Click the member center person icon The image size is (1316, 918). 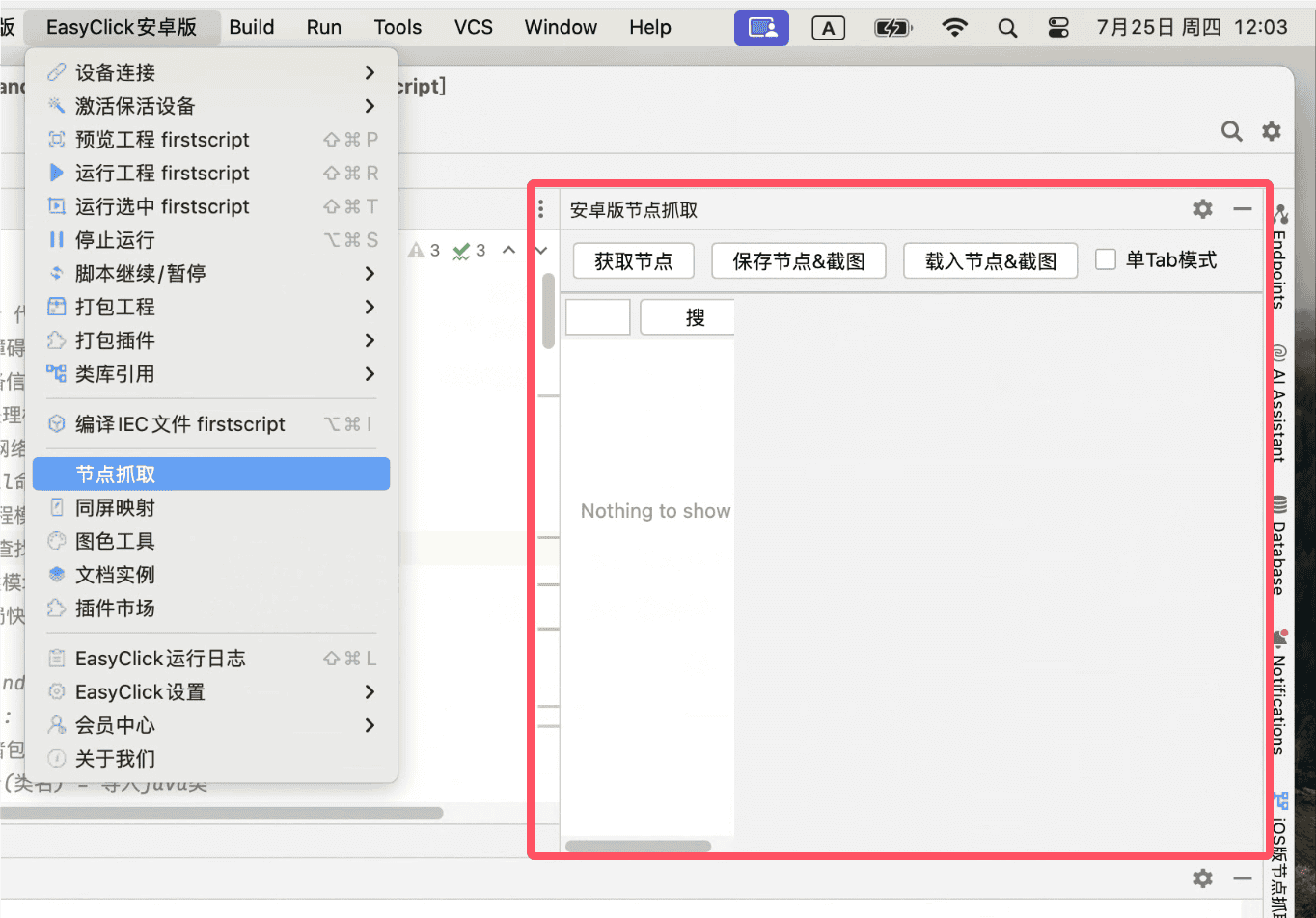point(57,725)
